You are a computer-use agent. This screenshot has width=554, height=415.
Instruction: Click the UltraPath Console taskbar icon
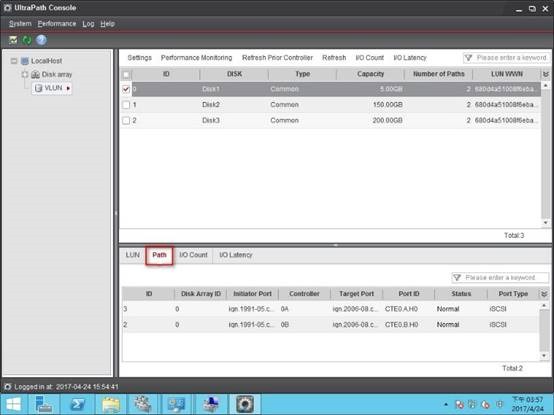pyautogui.click(x=245, y=404)
